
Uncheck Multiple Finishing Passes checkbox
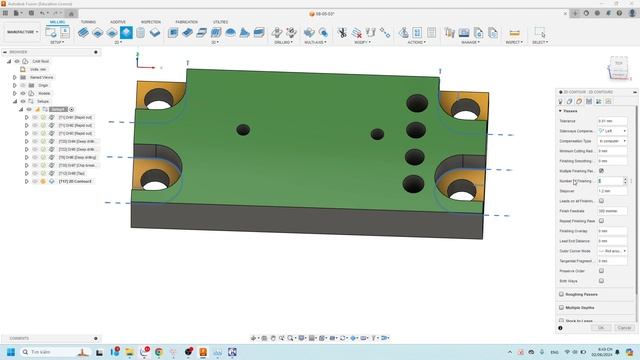coord(601,171)
